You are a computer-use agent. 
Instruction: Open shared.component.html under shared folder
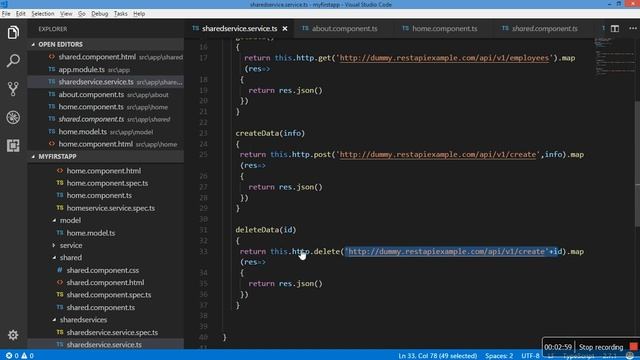[106, 282]
